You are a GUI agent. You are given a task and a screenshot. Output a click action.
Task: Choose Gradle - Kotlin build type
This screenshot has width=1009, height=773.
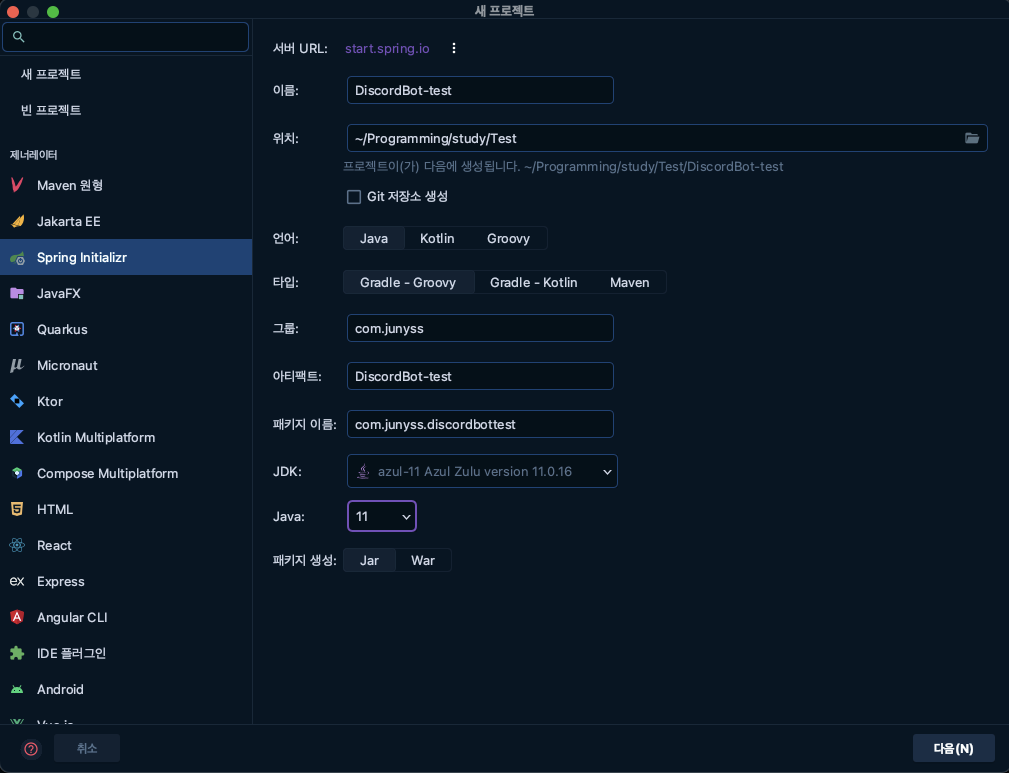[x=533, y=283]
